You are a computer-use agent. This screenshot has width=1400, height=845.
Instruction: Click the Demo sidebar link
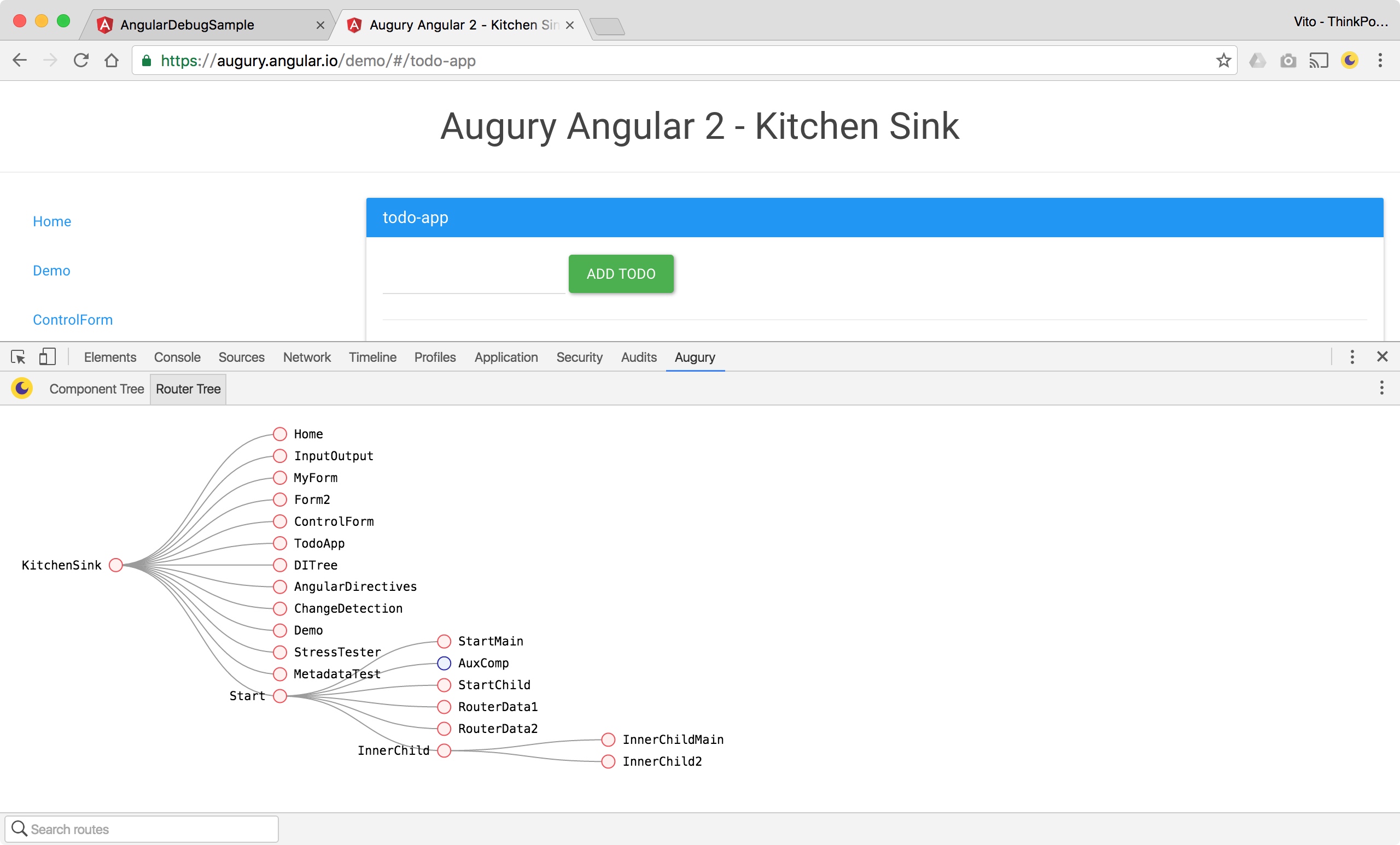pos(52,271)
